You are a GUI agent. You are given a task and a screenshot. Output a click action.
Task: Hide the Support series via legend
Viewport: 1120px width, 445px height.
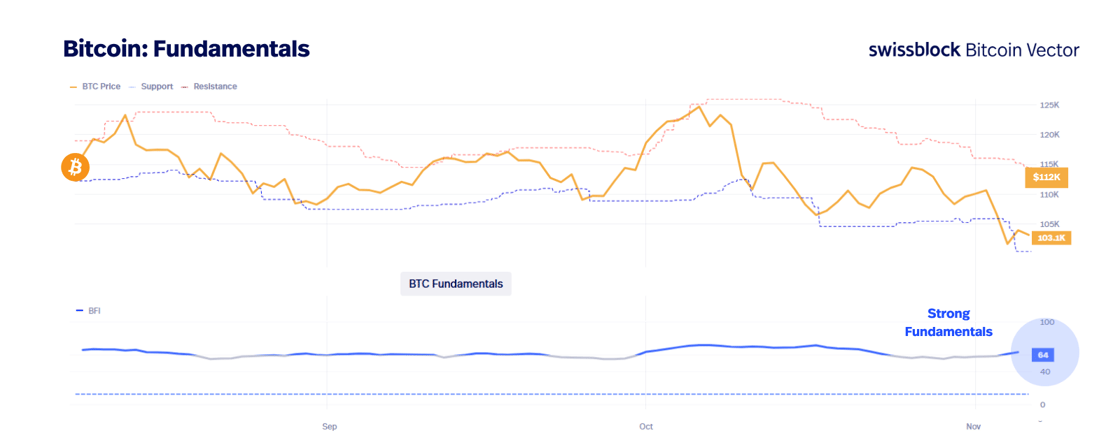pyautogui.click(x=156, y=87)
